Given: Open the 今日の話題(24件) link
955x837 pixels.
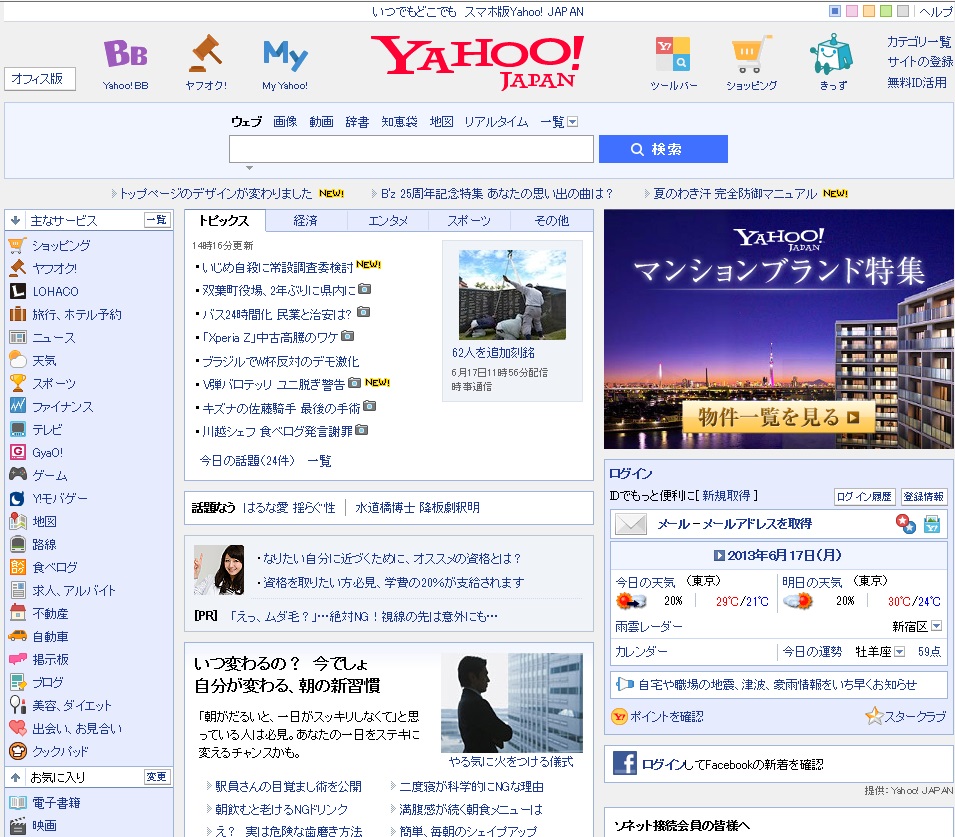Looking at the screenshot, I should point(247,461).
